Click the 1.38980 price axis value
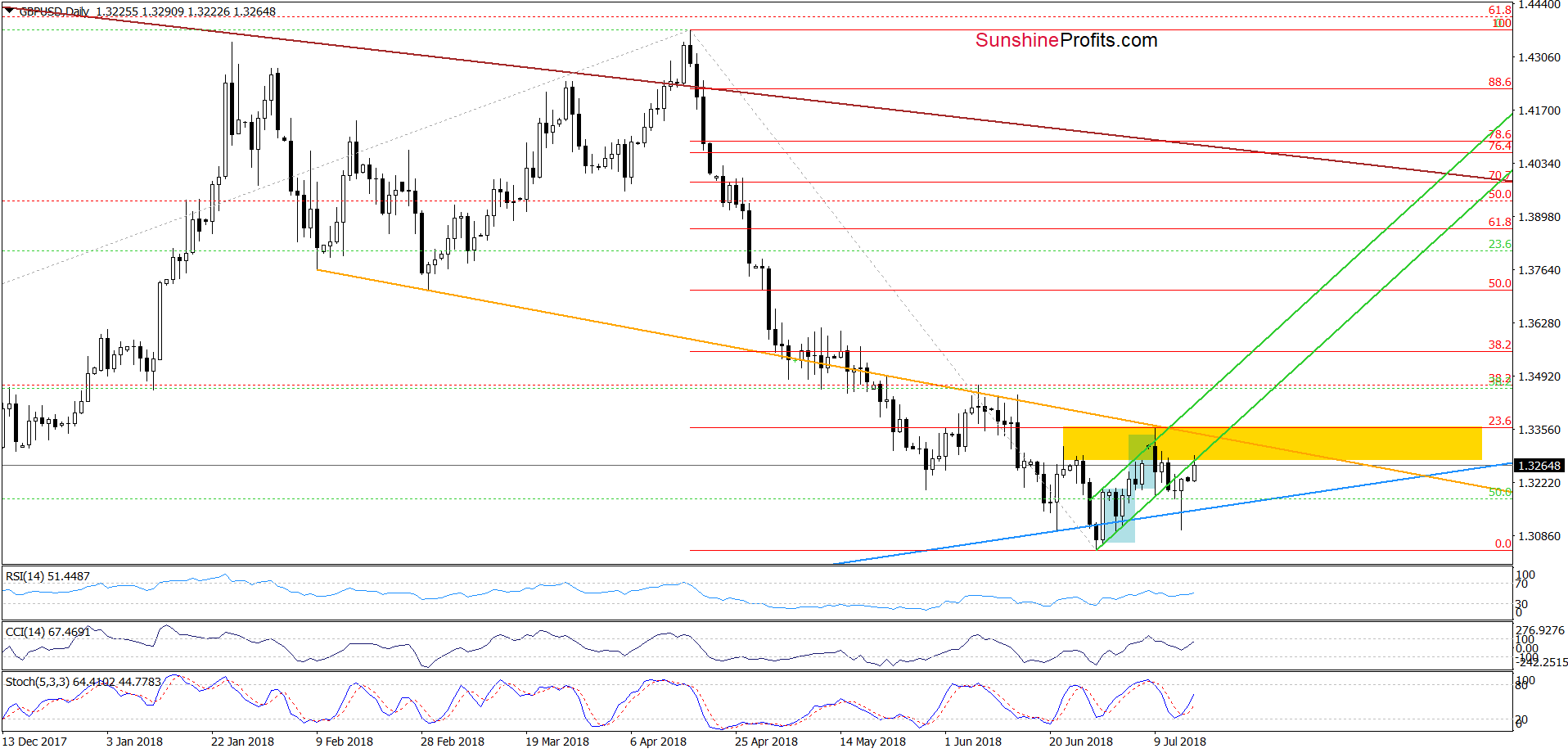 (x=1539, y=217)
